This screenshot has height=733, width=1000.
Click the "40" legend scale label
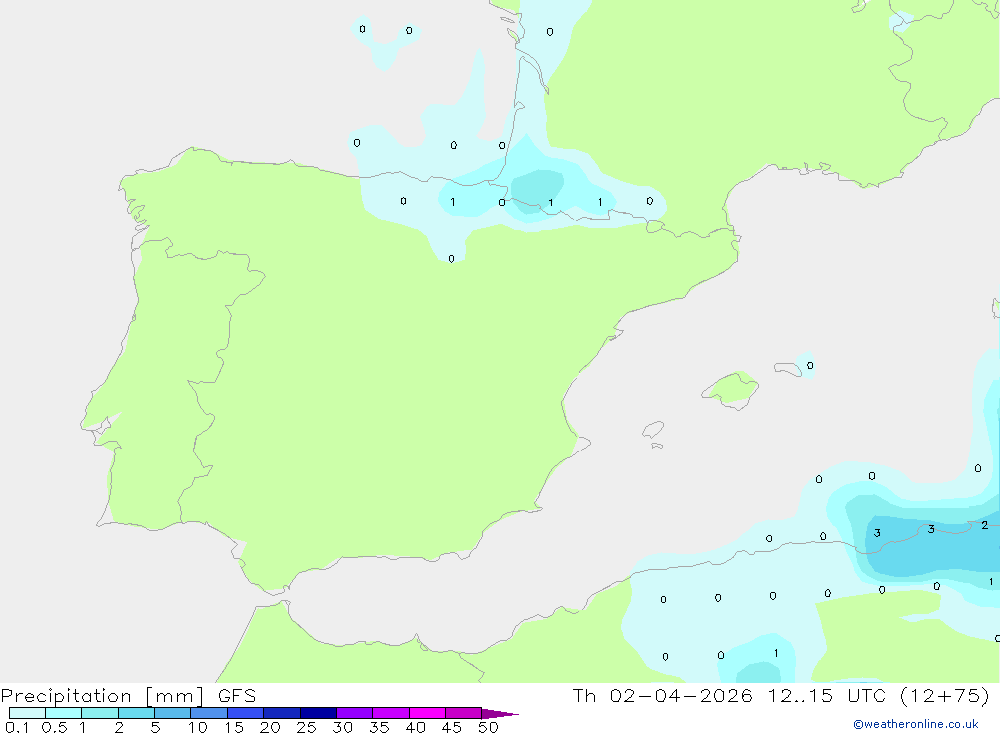click(x=416, y=727)
